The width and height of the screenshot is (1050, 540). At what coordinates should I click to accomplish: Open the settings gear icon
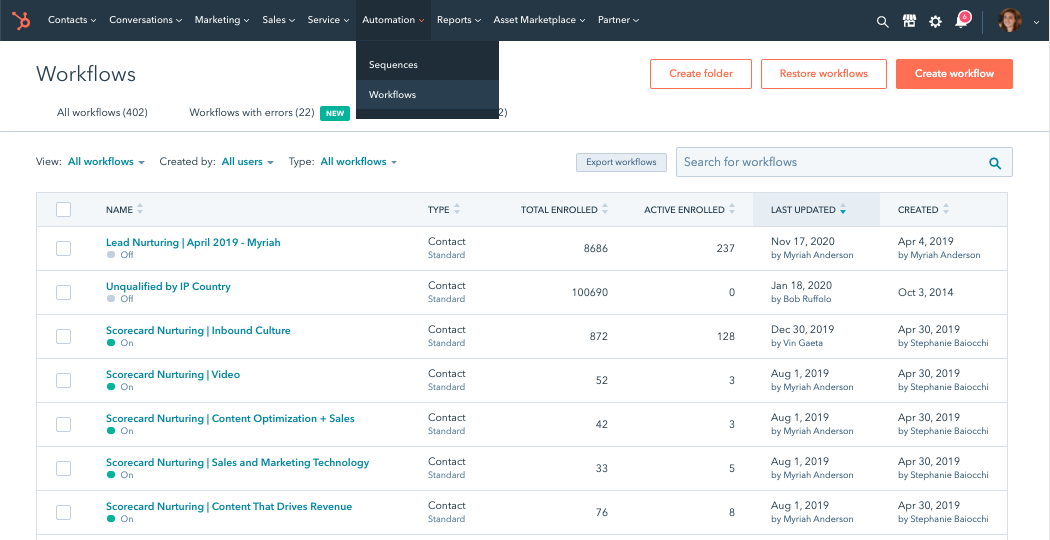point(935,21)
